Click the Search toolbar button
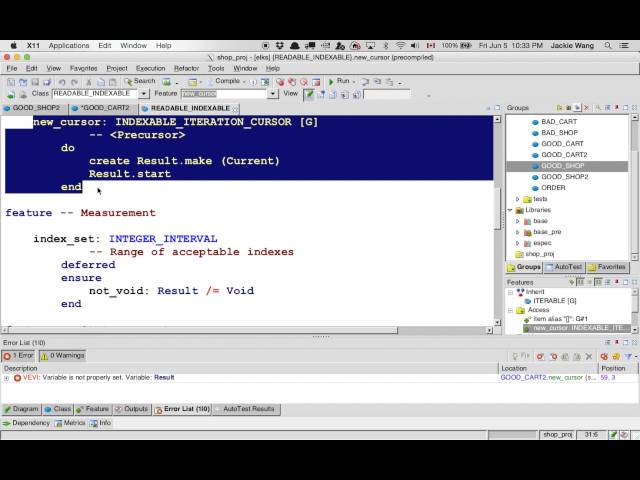This screenshot has height=480, width=640. point(140,81)
